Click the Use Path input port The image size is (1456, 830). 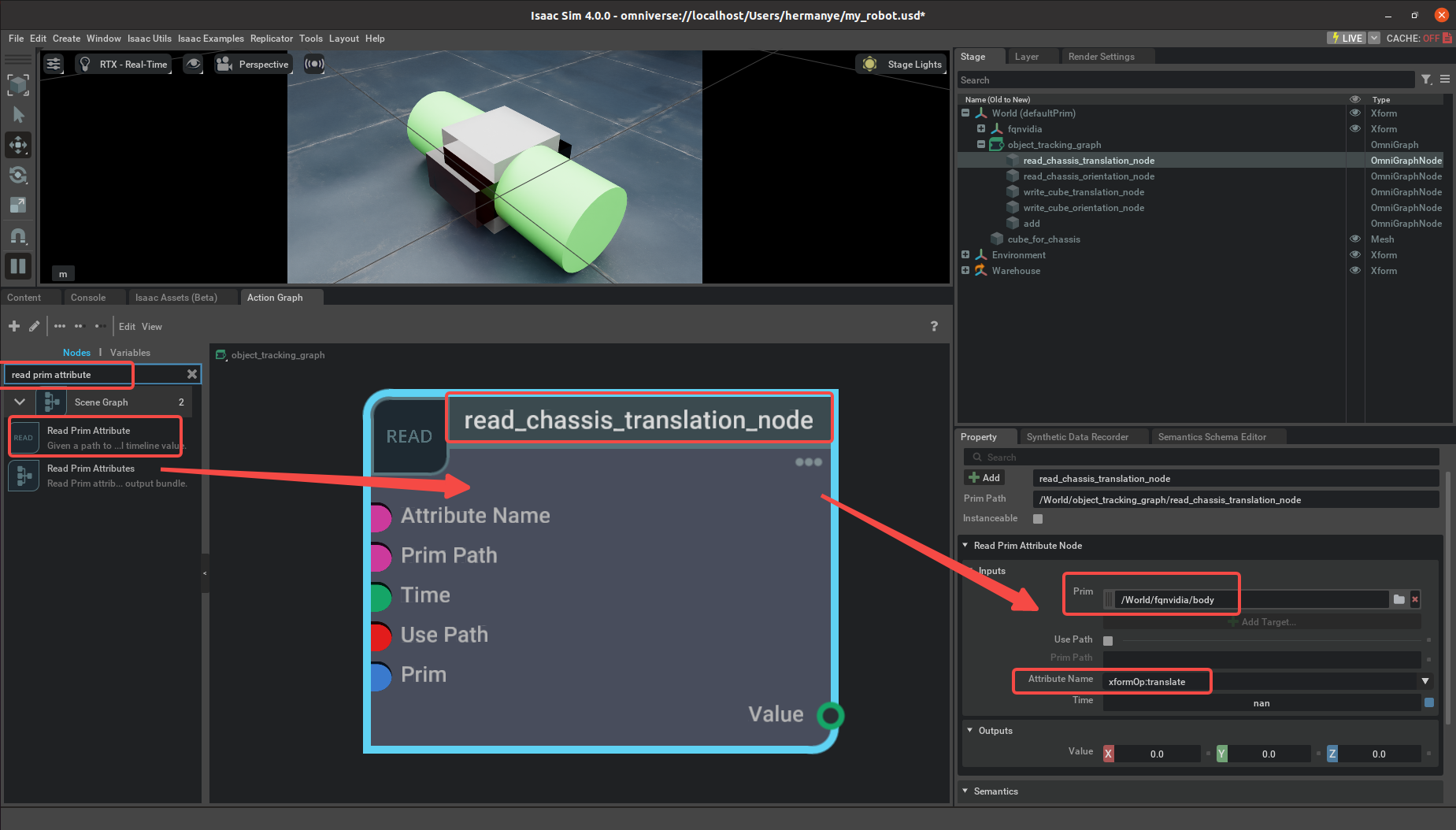click(x=380, y=635)
